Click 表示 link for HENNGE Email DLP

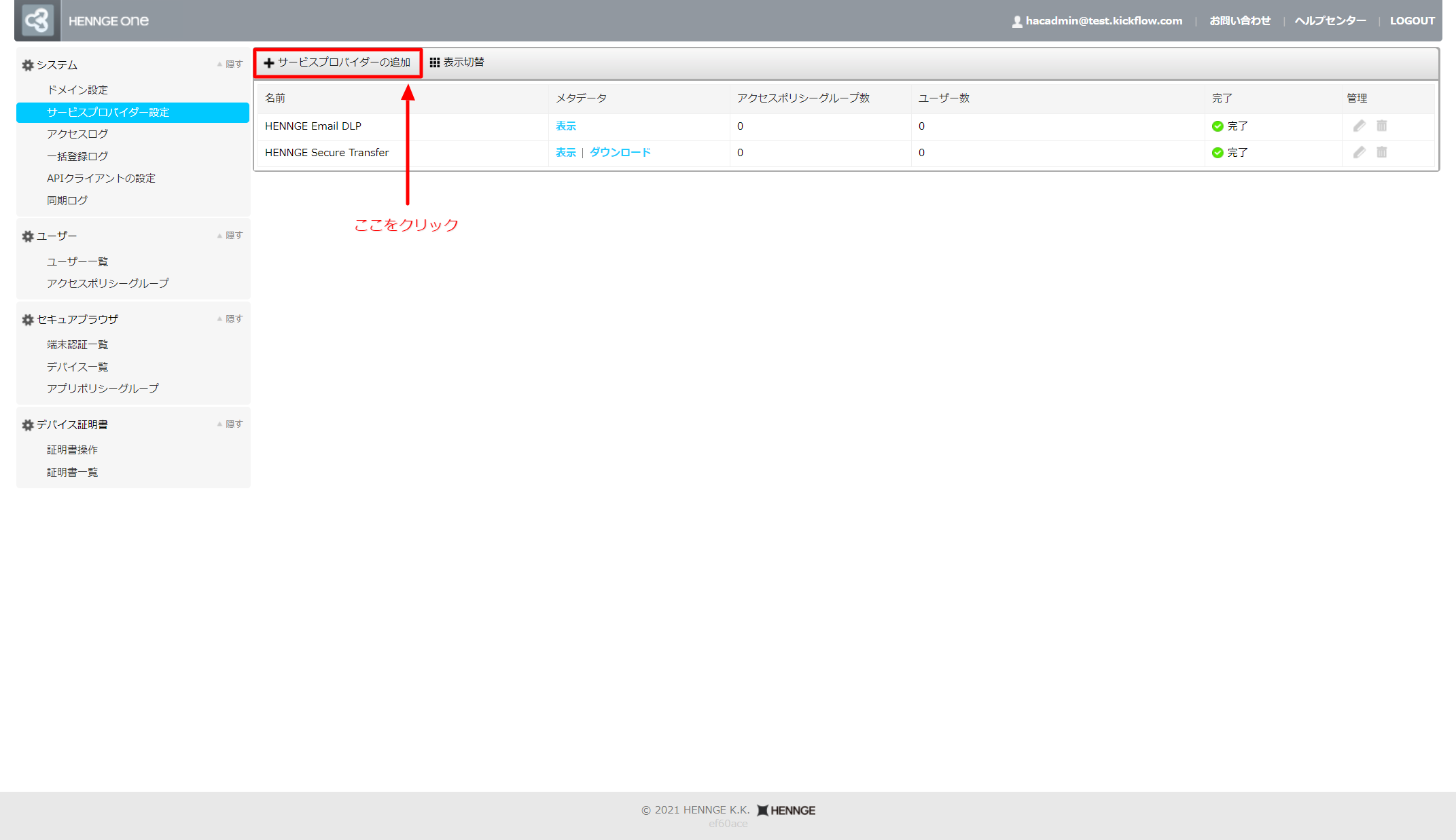click(x=566, y=126)
